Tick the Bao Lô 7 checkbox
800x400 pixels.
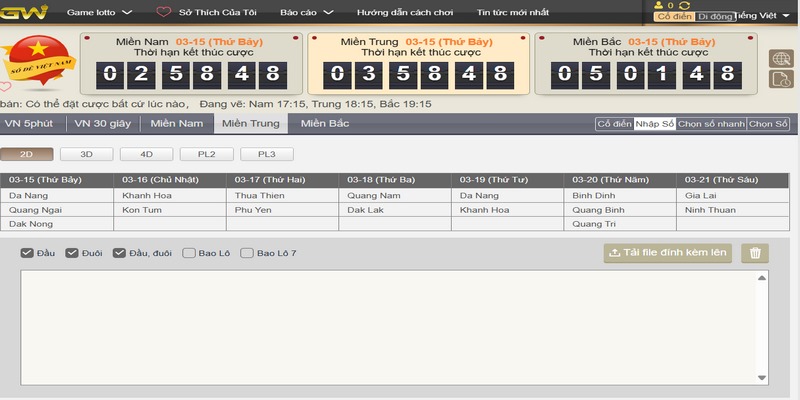[x=247, y=254]
